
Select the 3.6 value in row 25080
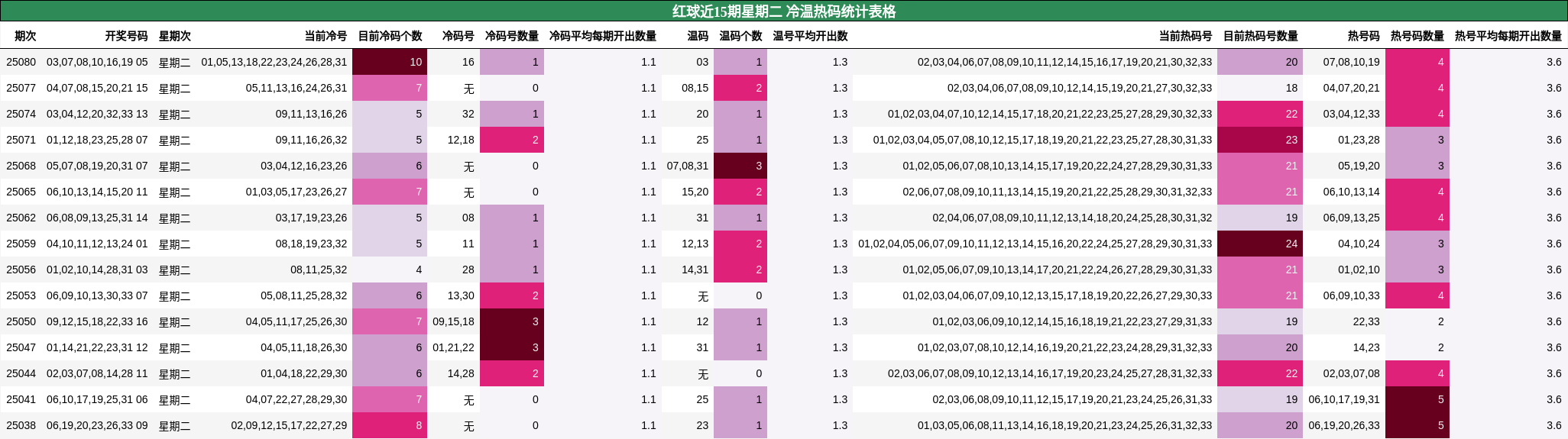[1553, 62]
